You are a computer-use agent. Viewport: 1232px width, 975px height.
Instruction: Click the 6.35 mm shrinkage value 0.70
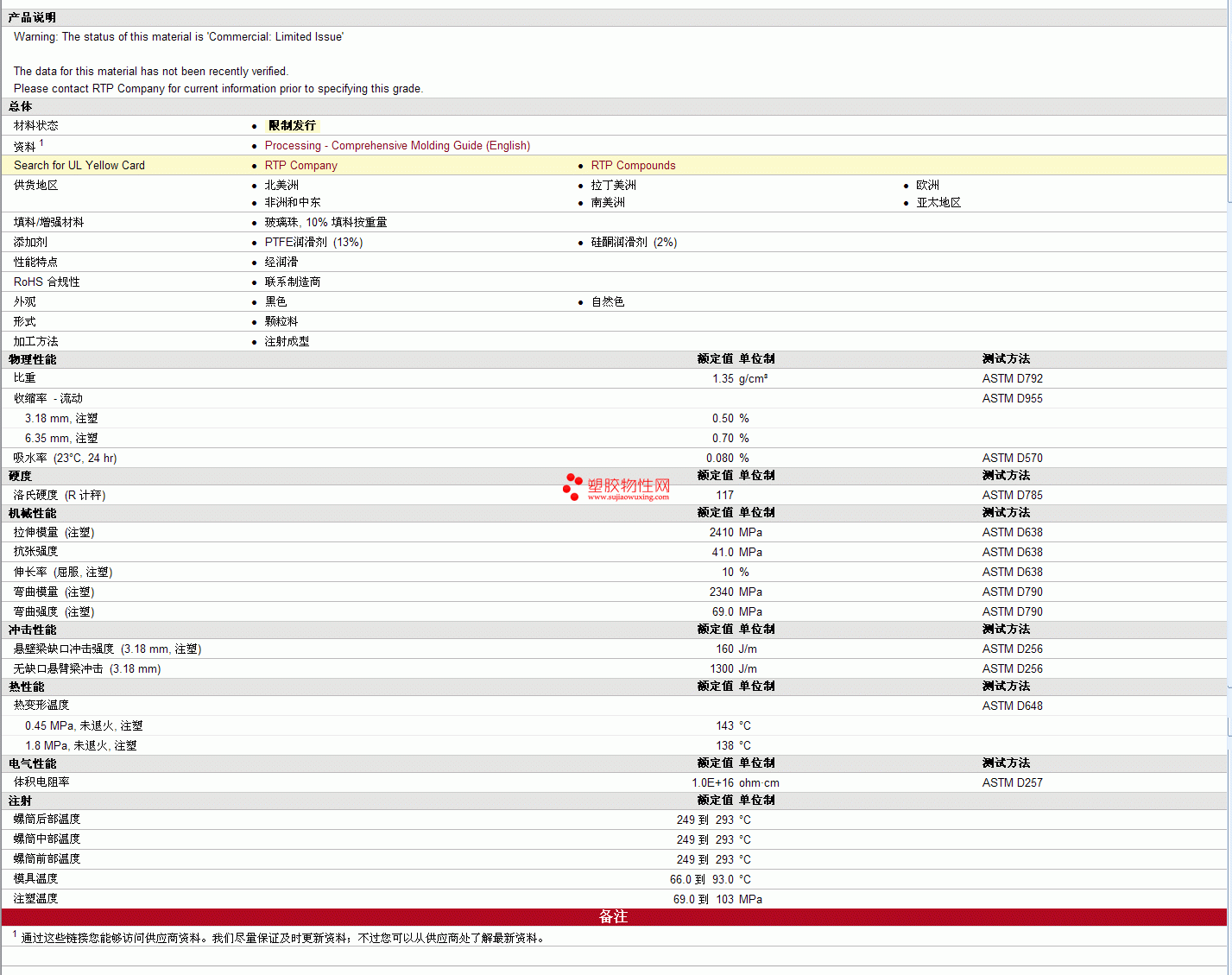(x=723, y=439)
